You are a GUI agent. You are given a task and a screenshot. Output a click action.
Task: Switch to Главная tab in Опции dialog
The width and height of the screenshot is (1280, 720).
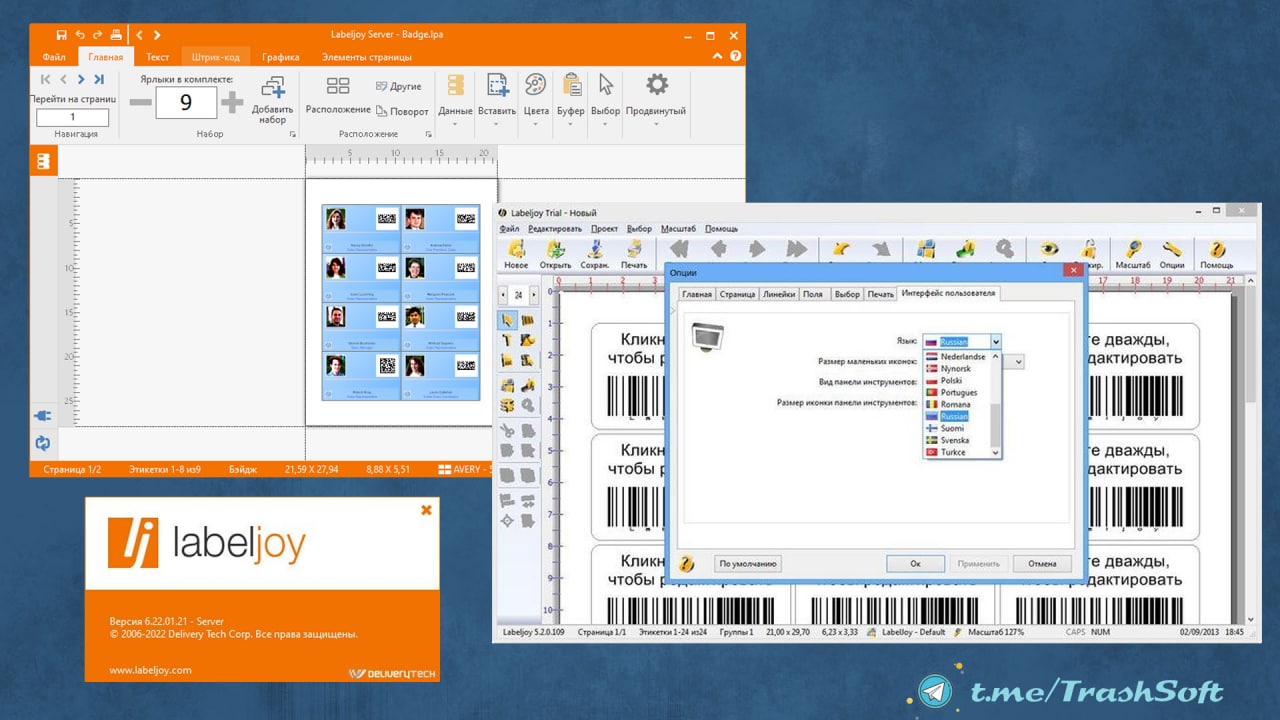(x=697, y=294)
